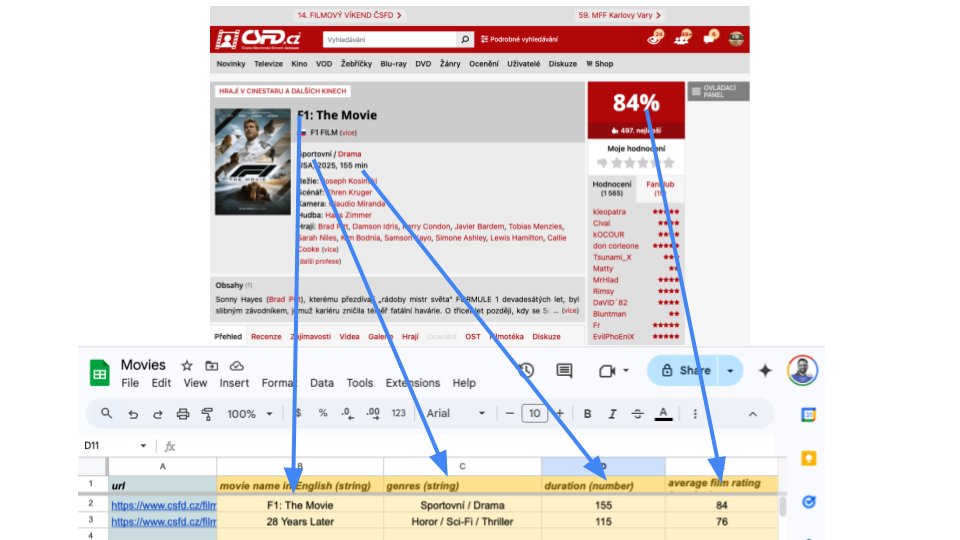The height and width of the screenshot is (540, 960).
Task: Click the toolbar search menus icon
Action: tap(107, 413)
